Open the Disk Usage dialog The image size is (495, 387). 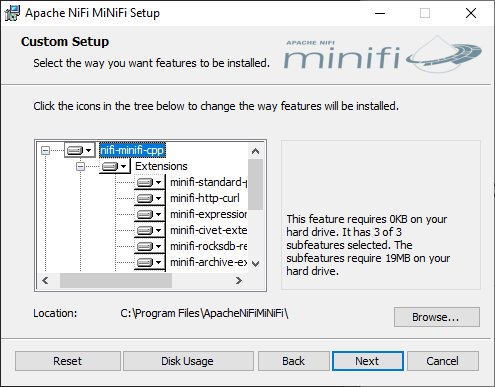(188, 361)
